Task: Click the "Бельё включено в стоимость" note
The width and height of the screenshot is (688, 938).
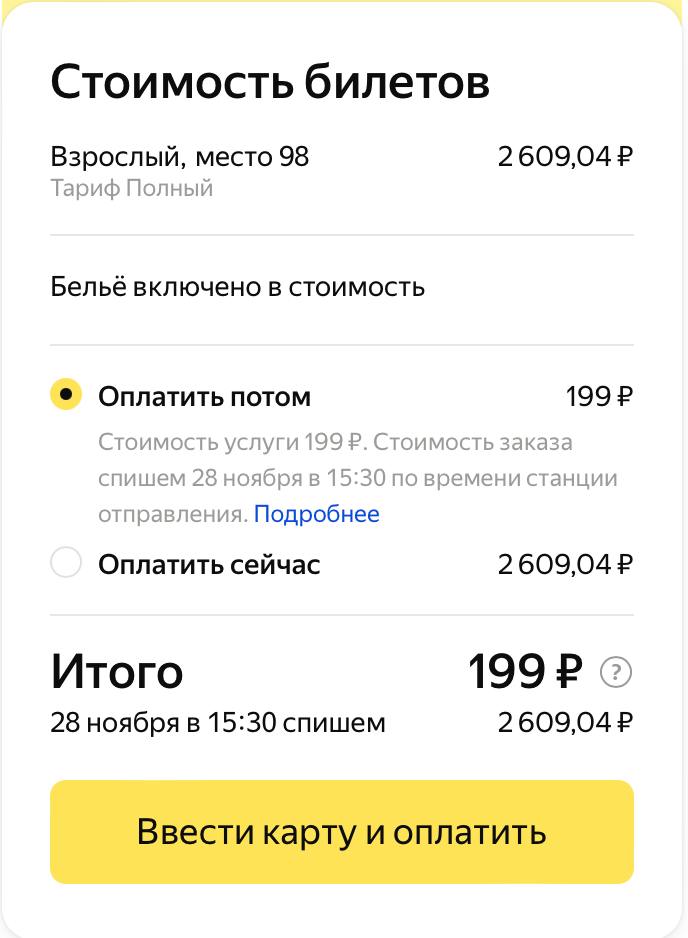Action: (238, 288)
